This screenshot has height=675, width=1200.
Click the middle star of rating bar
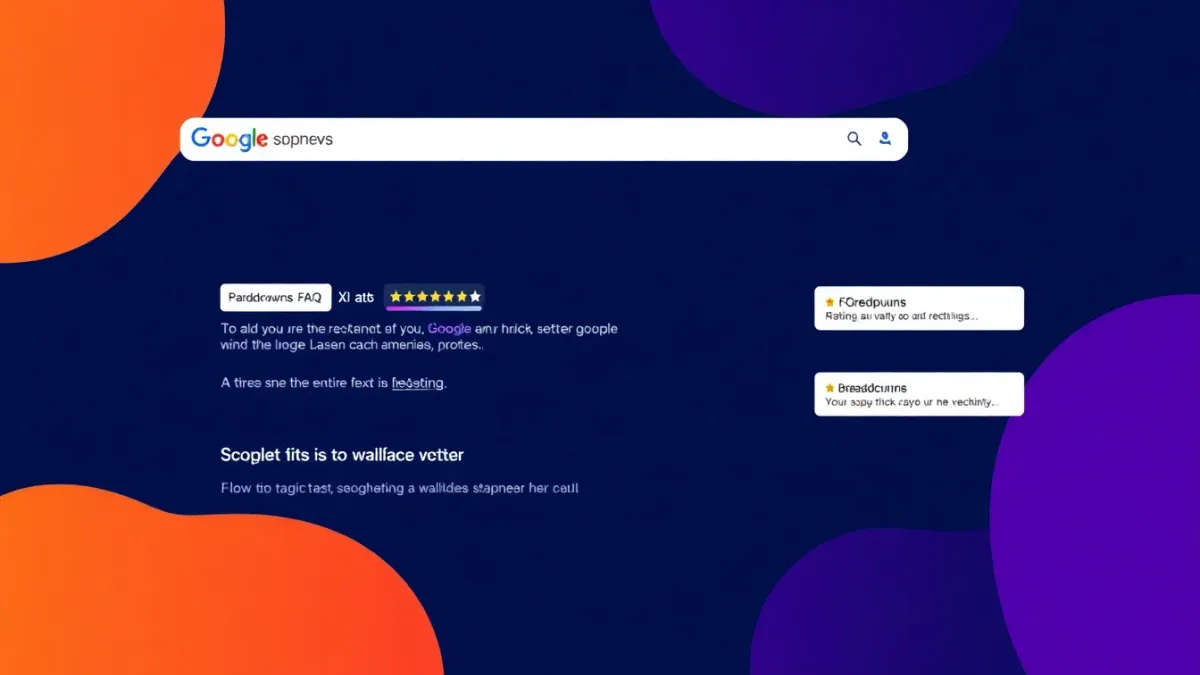pos(435,297)
